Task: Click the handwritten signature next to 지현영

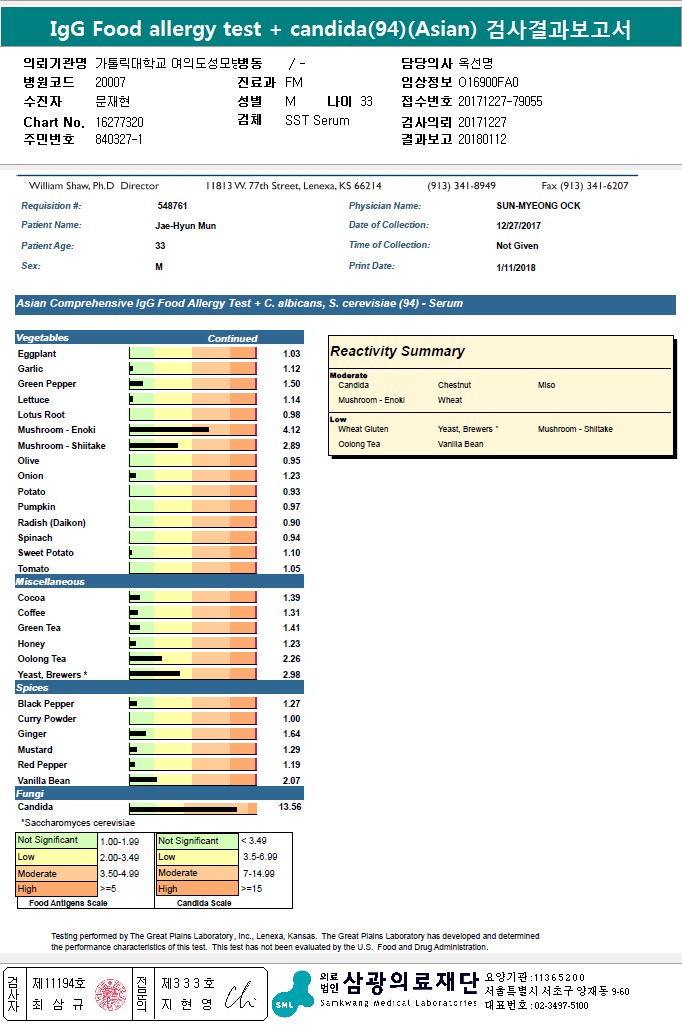Action: point(240,996)
